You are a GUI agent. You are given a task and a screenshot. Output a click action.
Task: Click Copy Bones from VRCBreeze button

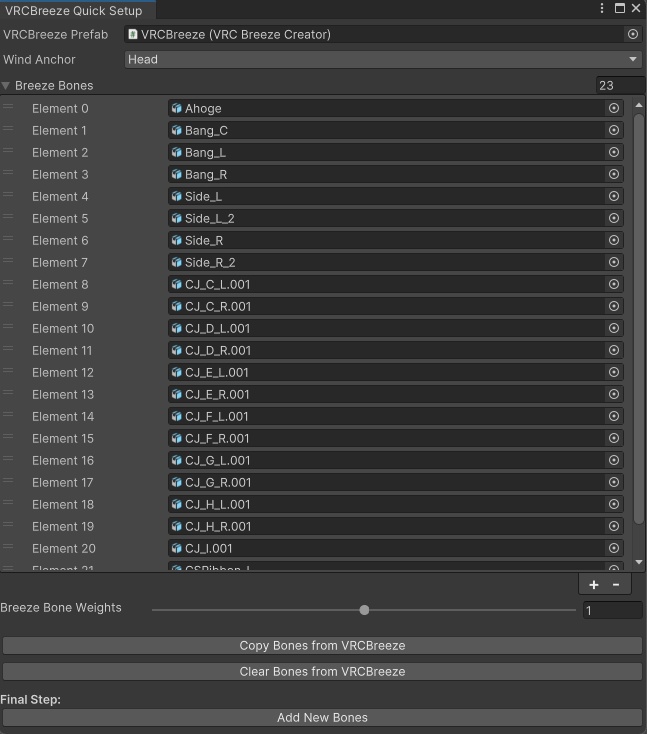(x=322, y=646)
